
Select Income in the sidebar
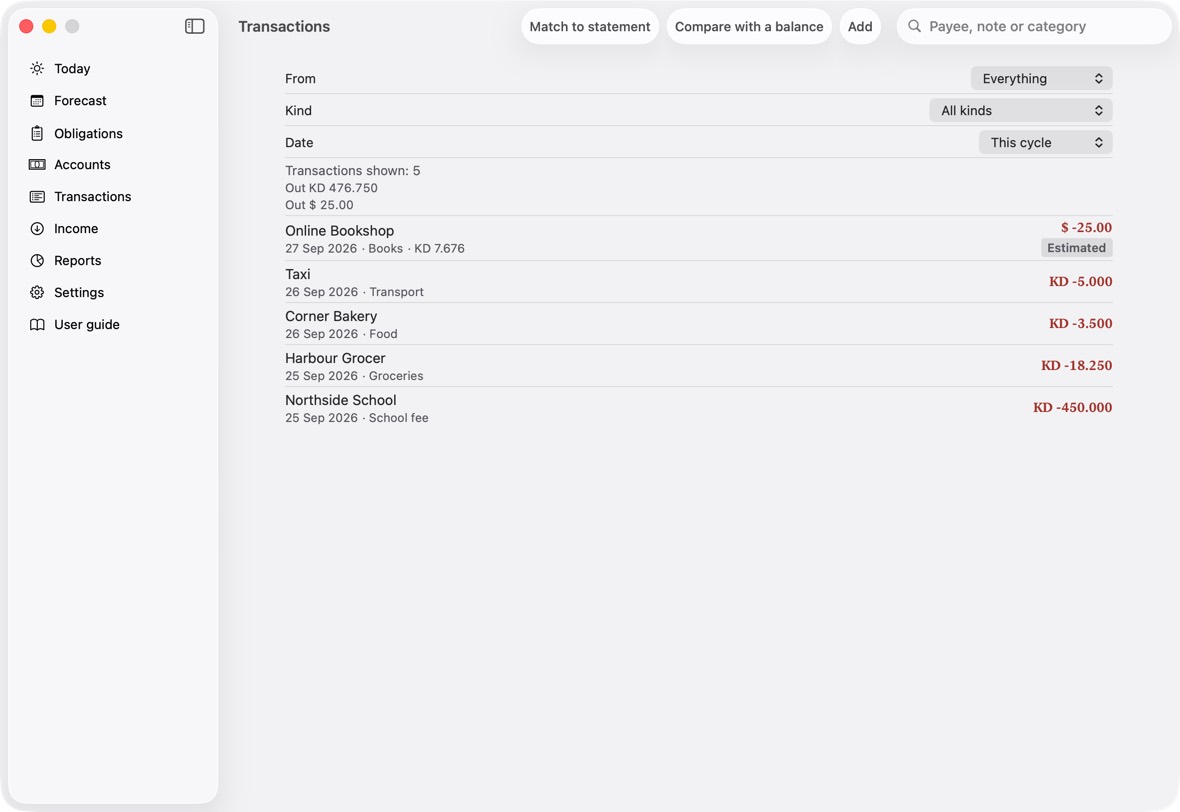tap(76, 229)
